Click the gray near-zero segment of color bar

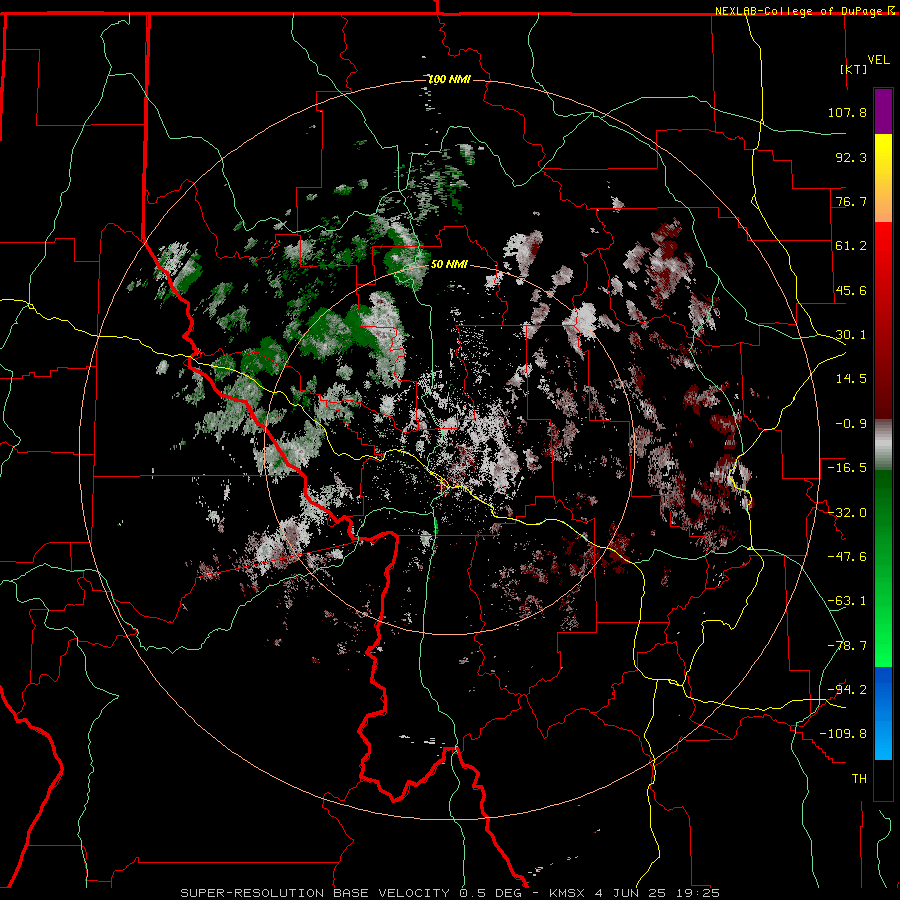[883, 445]
